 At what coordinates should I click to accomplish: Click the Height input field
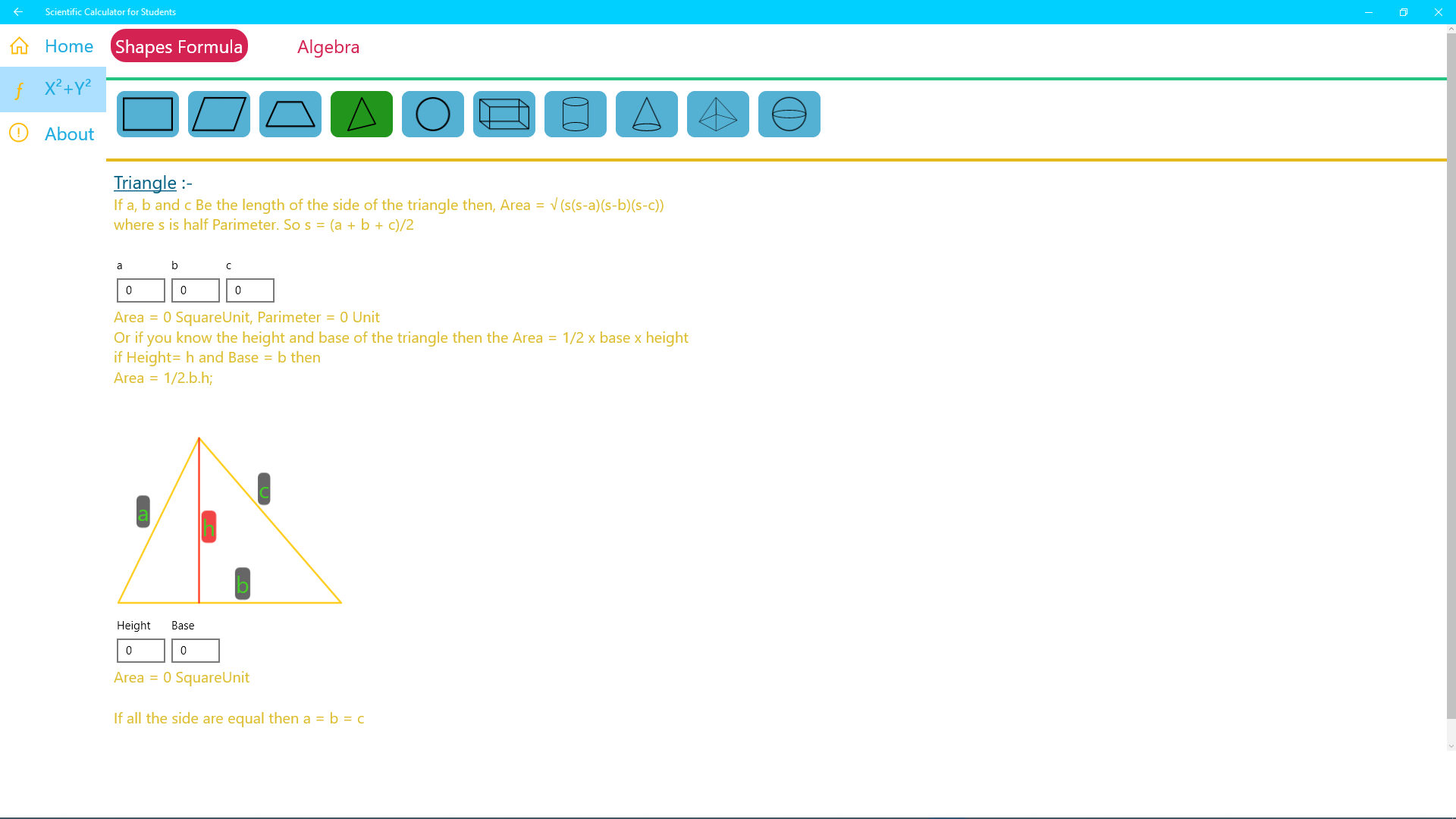(141, 651)
